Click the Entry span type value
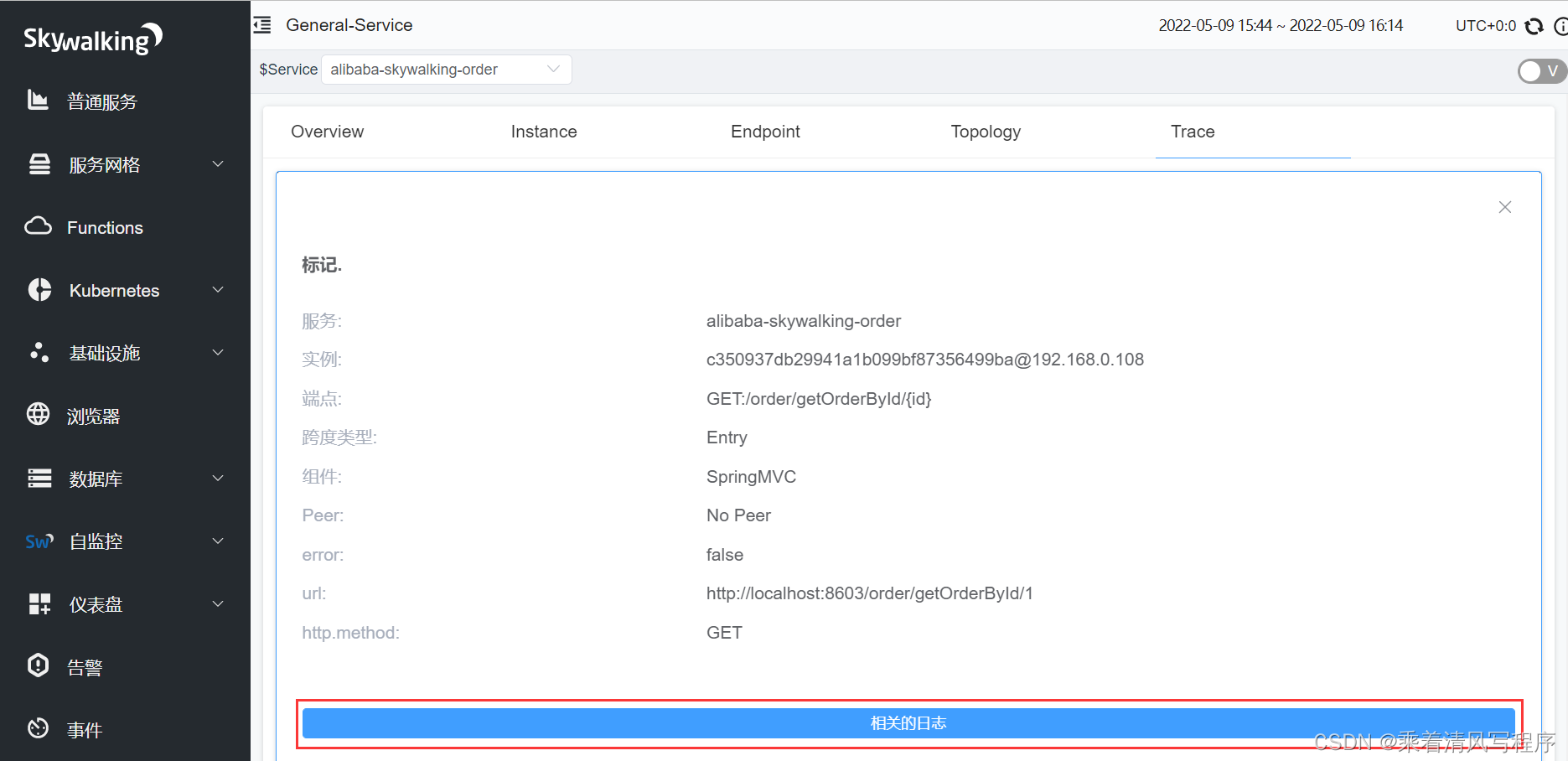1568x761 pixels. pyautogui.click(x=727, y=437)
